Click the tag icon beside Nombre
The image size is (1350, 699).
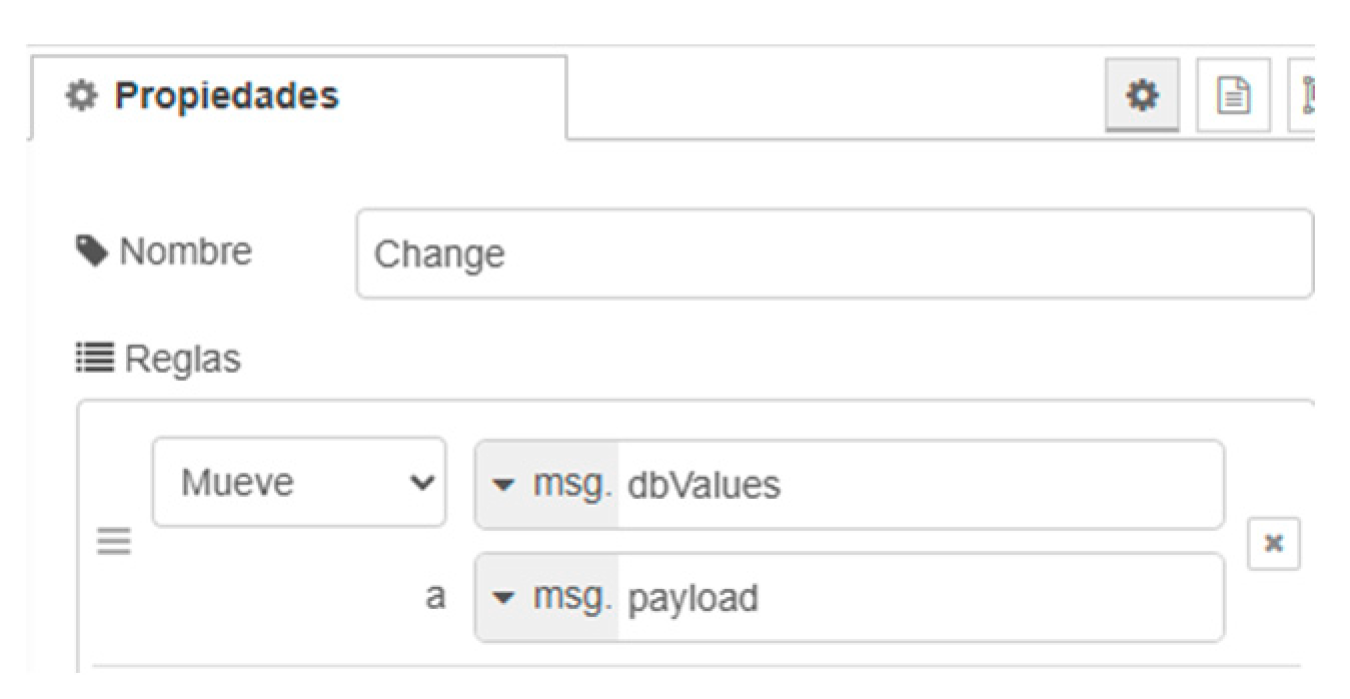point(93,252)
